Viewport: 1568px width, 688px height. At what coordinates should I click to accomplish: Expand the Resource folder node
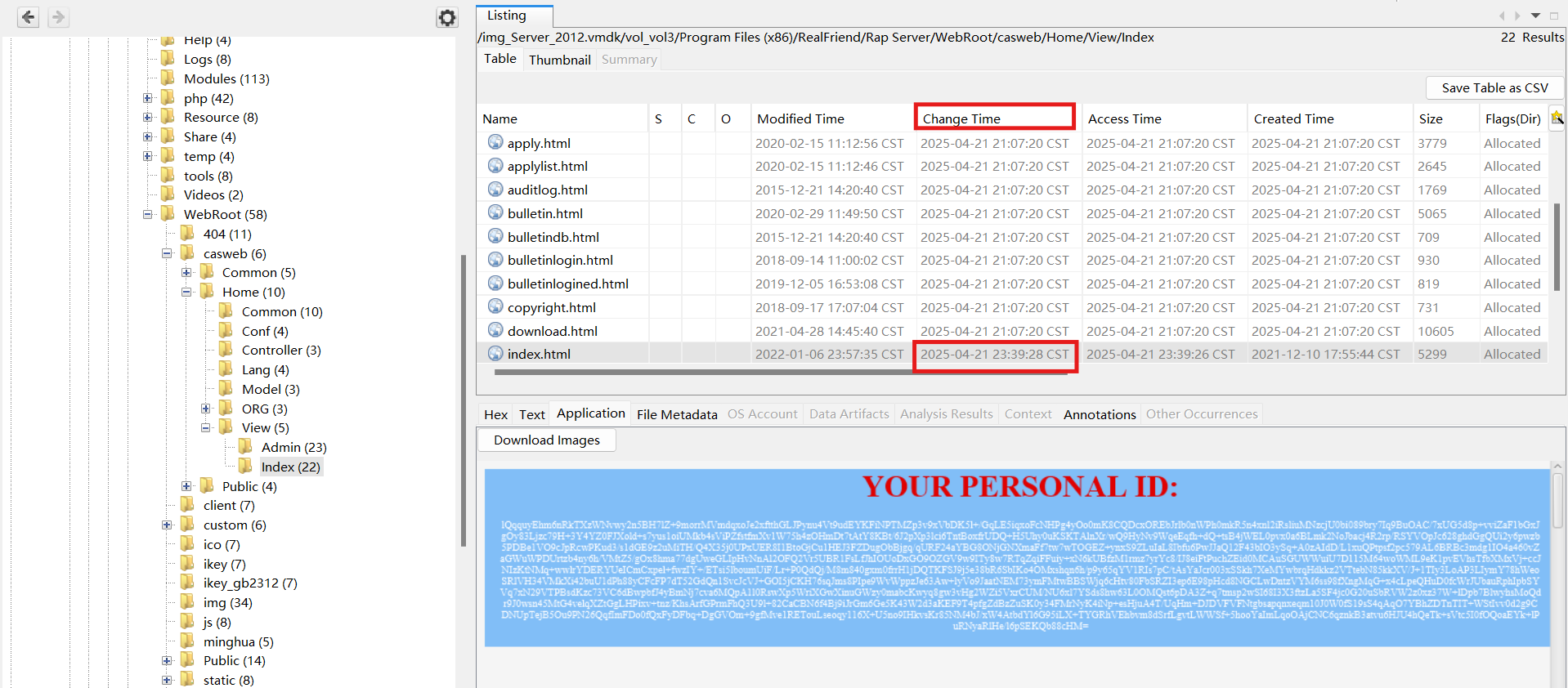click(148, 117)
